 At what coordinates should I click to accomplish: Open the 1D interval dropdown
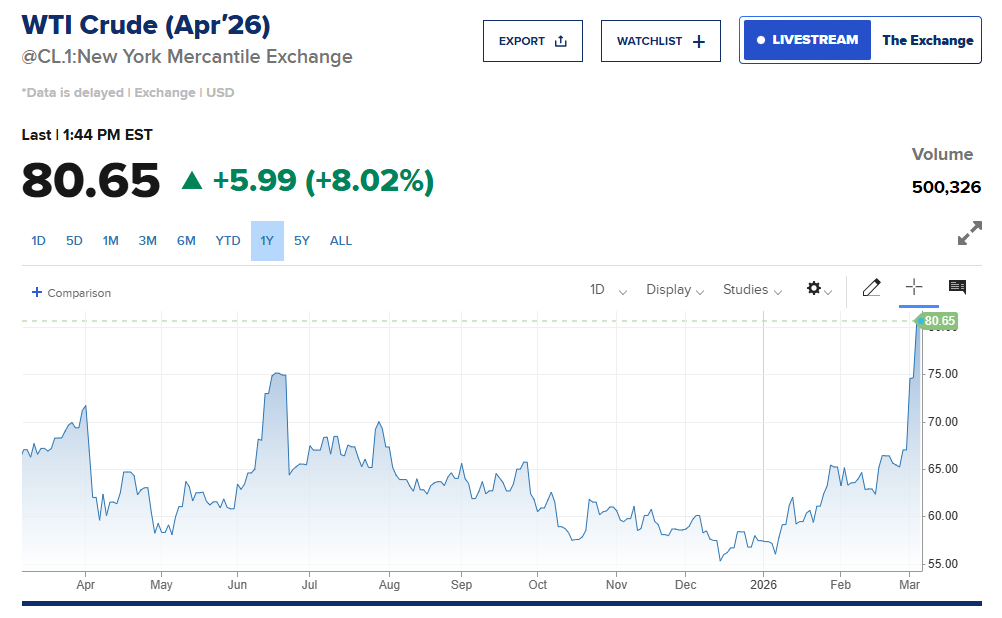[608, 290]
